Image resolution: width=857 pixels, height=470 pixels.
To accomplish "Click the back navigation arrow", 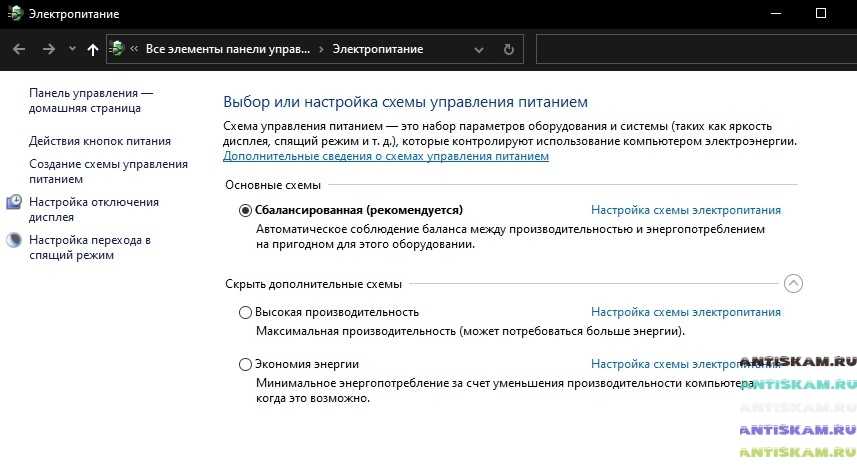I will 19,49.
